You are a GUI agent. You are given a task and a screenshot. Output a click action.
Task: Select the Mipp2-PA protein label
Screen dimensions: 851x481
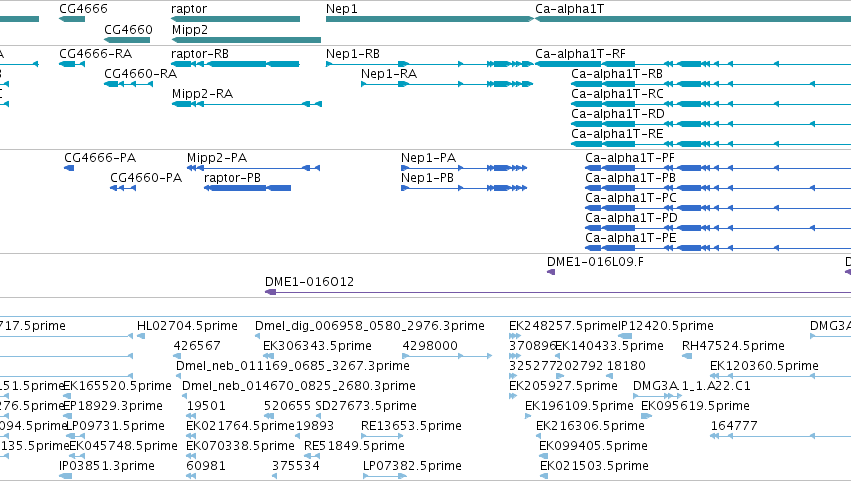point(217,157)
